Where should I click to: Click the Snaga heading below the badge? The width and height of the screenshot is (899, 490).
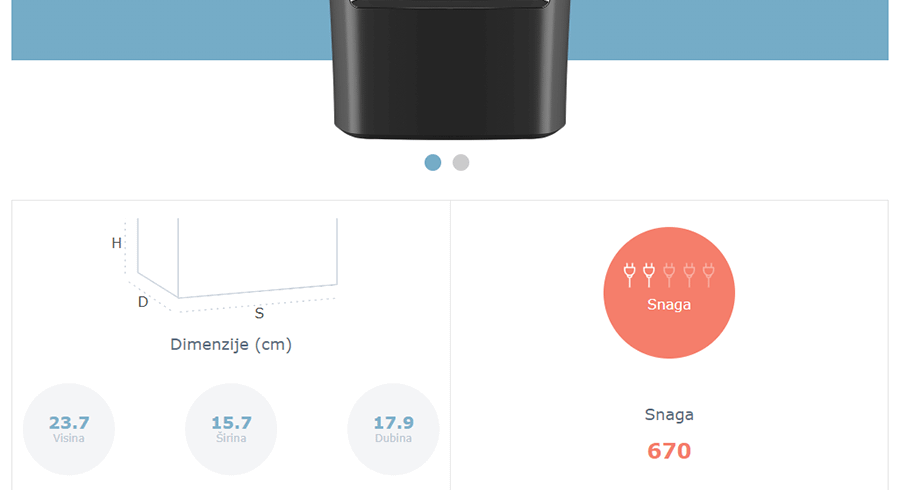pyautogui.click(x=669, y=414)
